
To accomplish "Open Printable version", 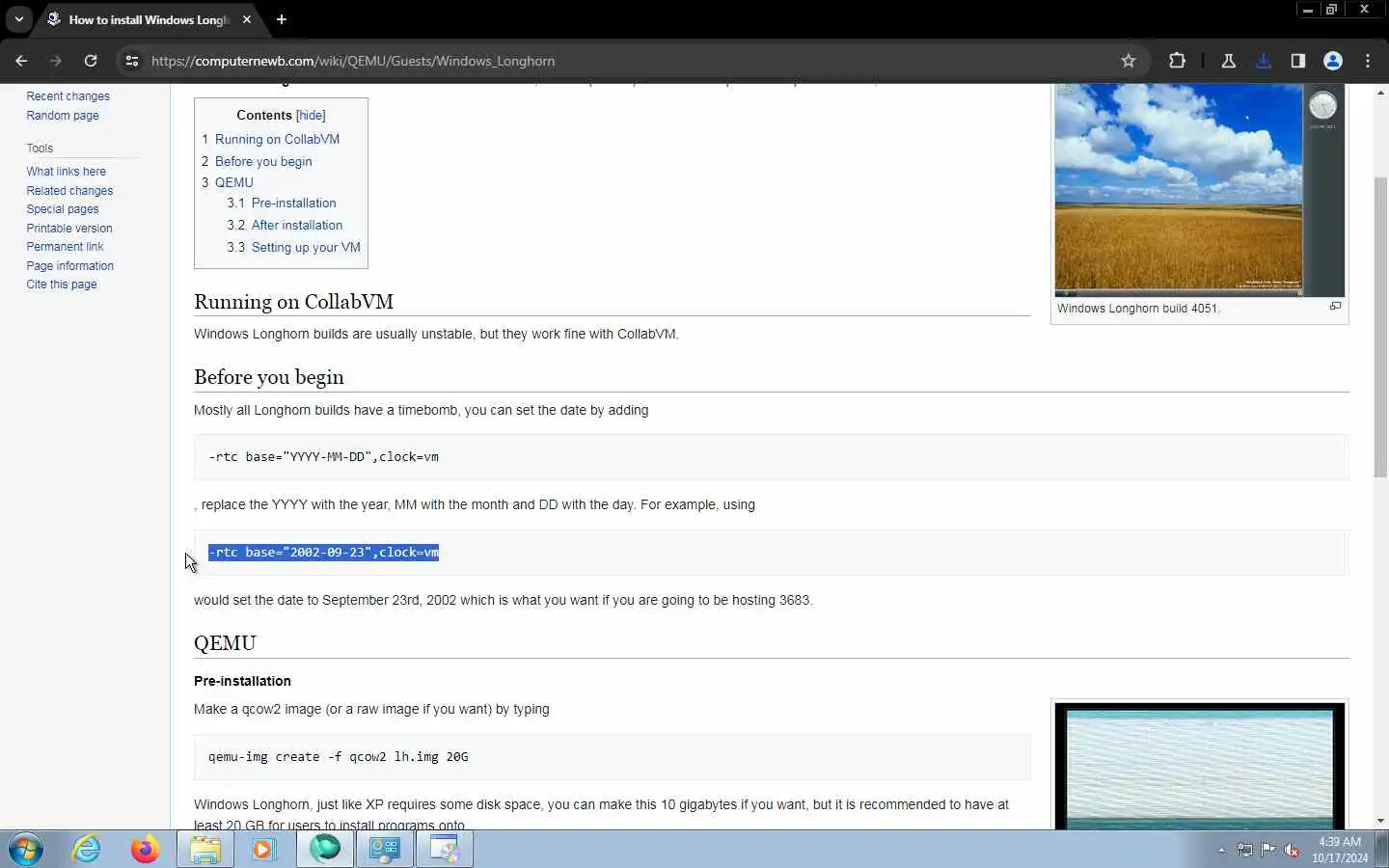I will pos(69,229).
